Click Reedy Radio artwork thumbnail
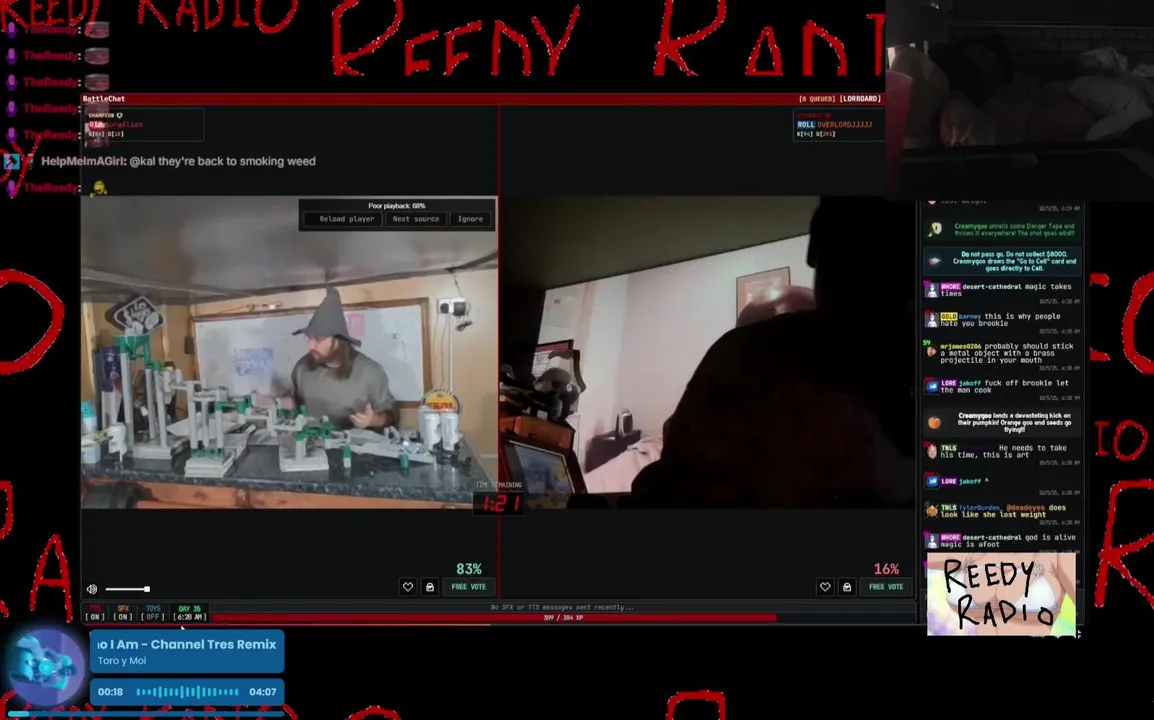This screenshot has height=720, width=1154. [x=1001, y=595]
